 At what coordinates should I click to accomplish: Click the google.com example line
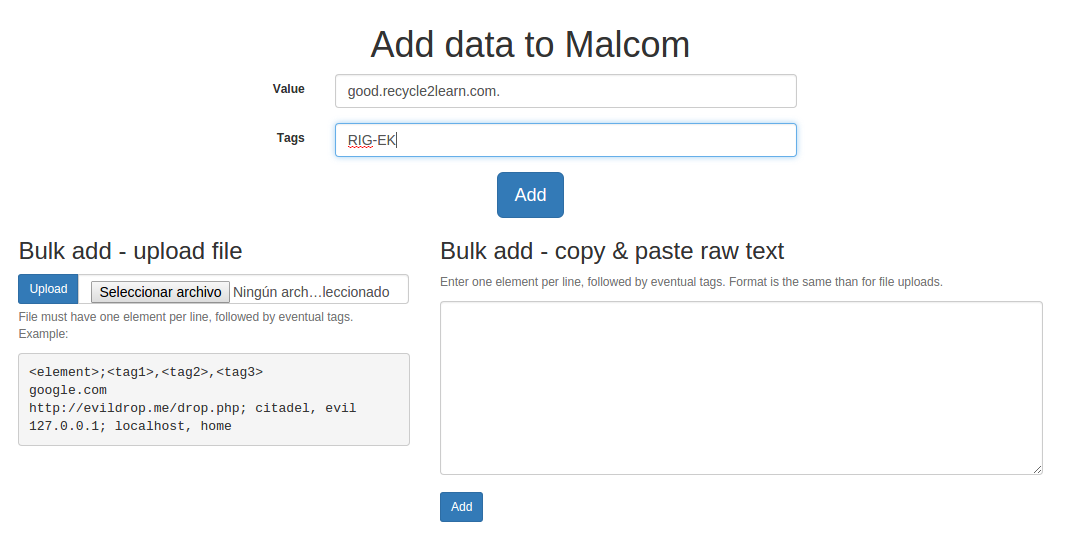point(68,390)
